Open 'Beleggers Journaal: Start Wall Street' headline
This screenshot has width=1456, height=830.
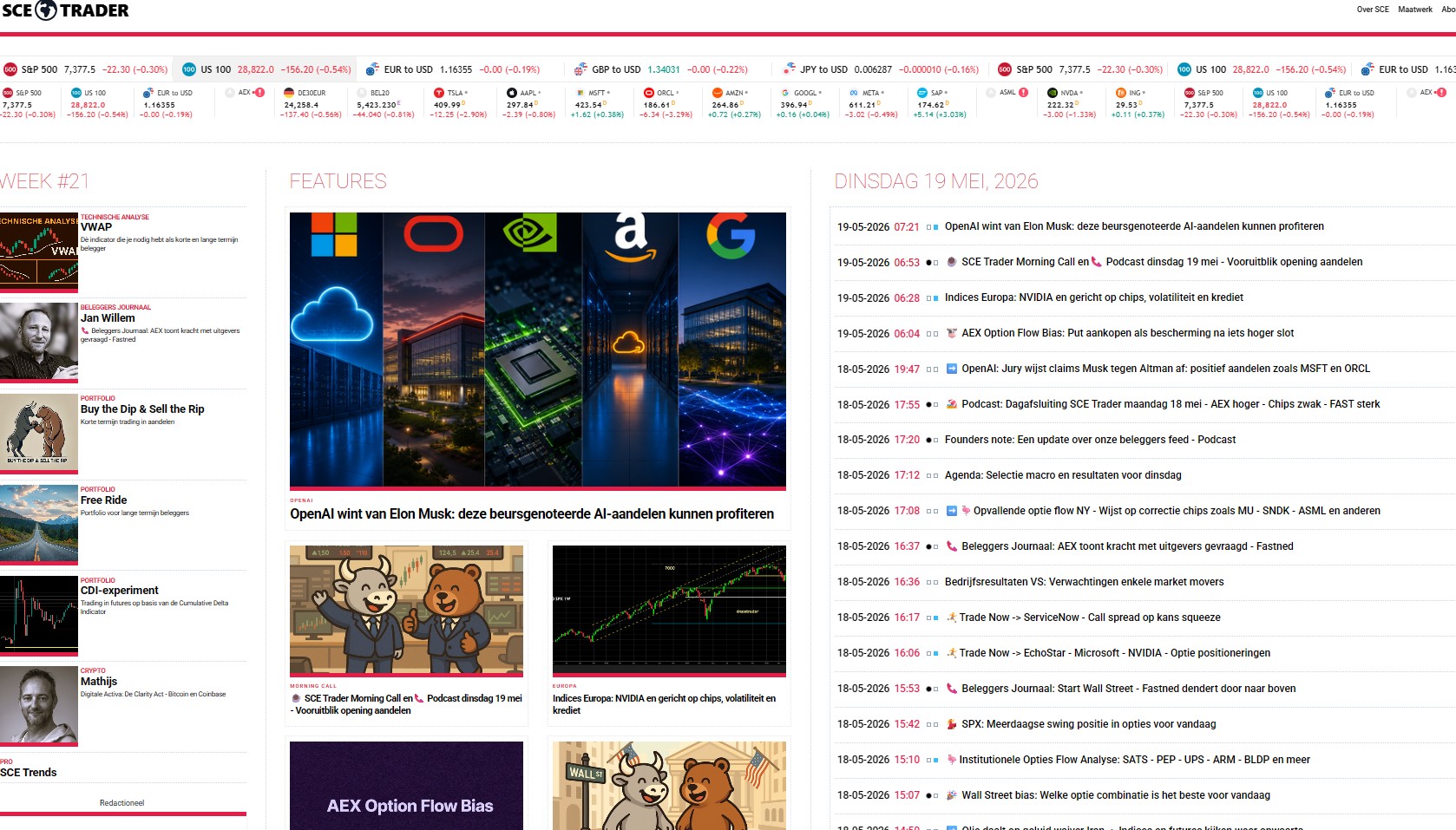pyautogui.click(x=1128, y=689)
